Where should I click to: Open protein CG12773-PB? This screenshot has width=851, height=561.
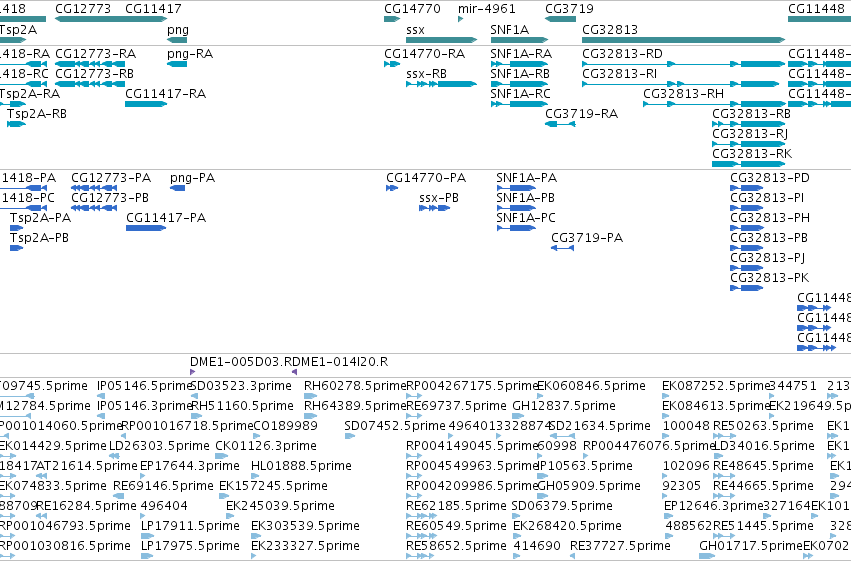tap(110, 198)
